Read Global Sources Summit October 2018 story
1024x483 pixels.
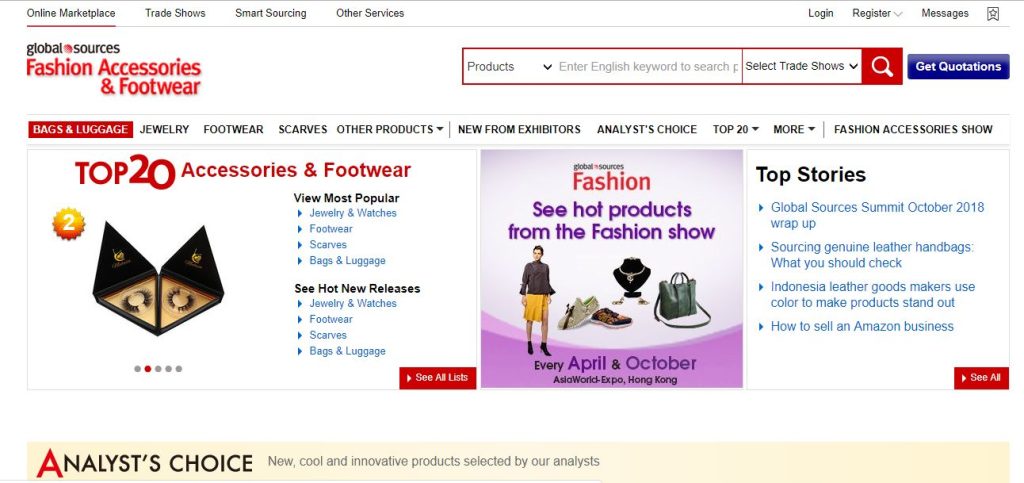(877, 215)
